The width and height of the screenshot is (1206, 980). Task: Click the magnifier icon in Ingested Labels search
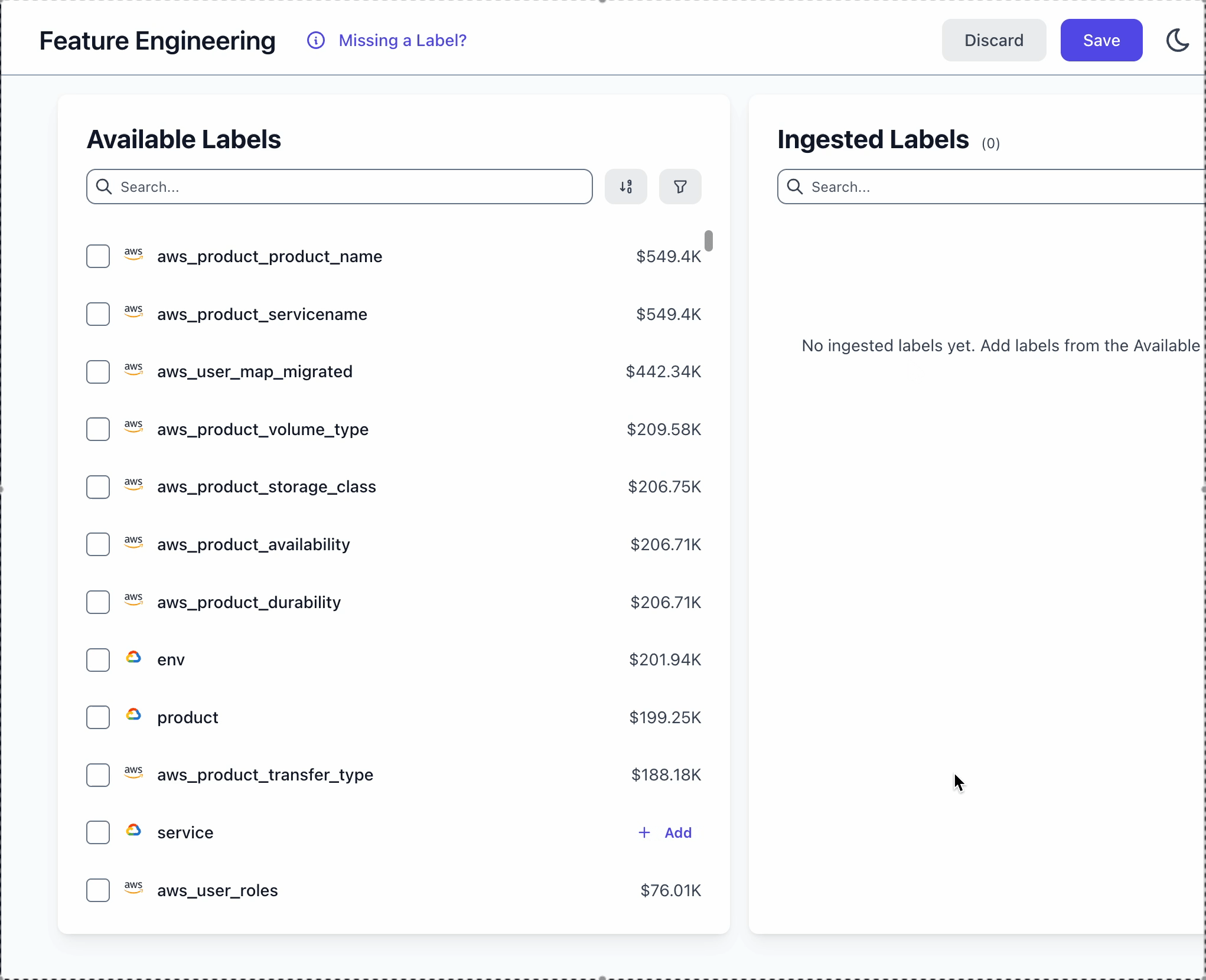[x=795, y=187]
